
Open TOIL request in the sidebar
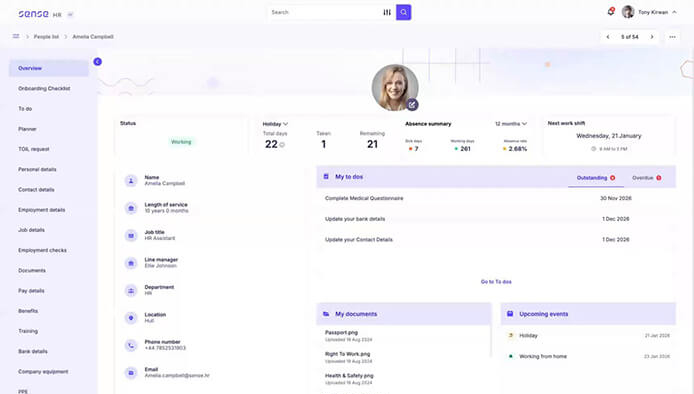click(x=34, y=149)
